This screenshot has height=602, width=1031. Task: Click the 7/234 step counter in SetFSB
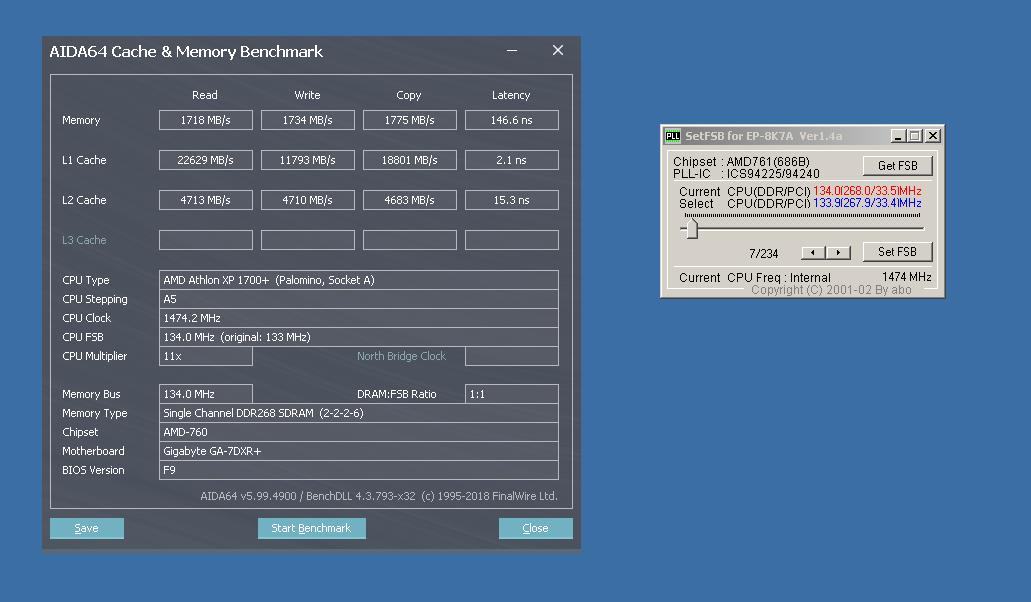click(x=763, y=254)
